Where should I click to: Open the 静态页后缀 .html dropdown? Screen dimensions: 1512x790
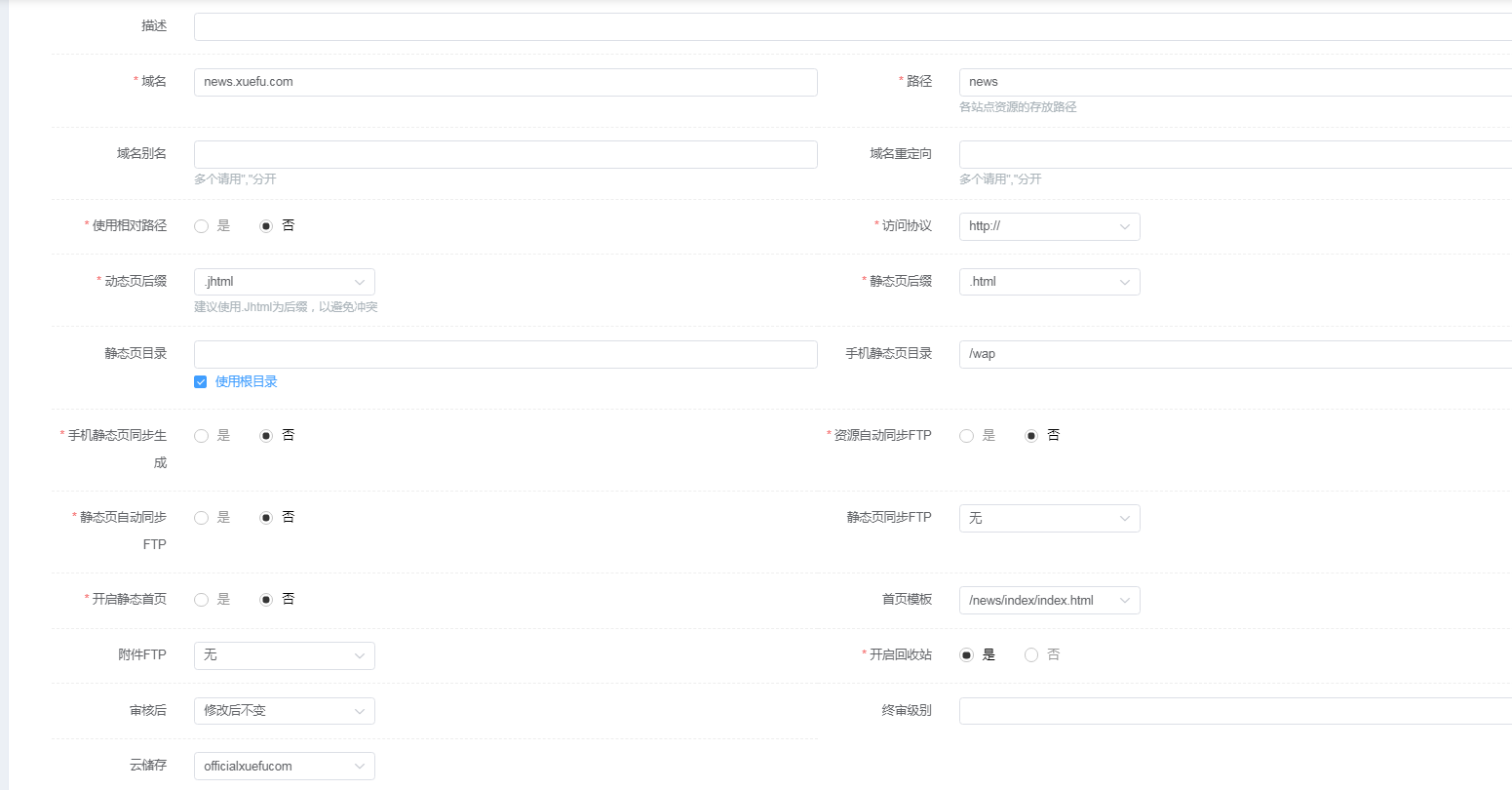1049,282
